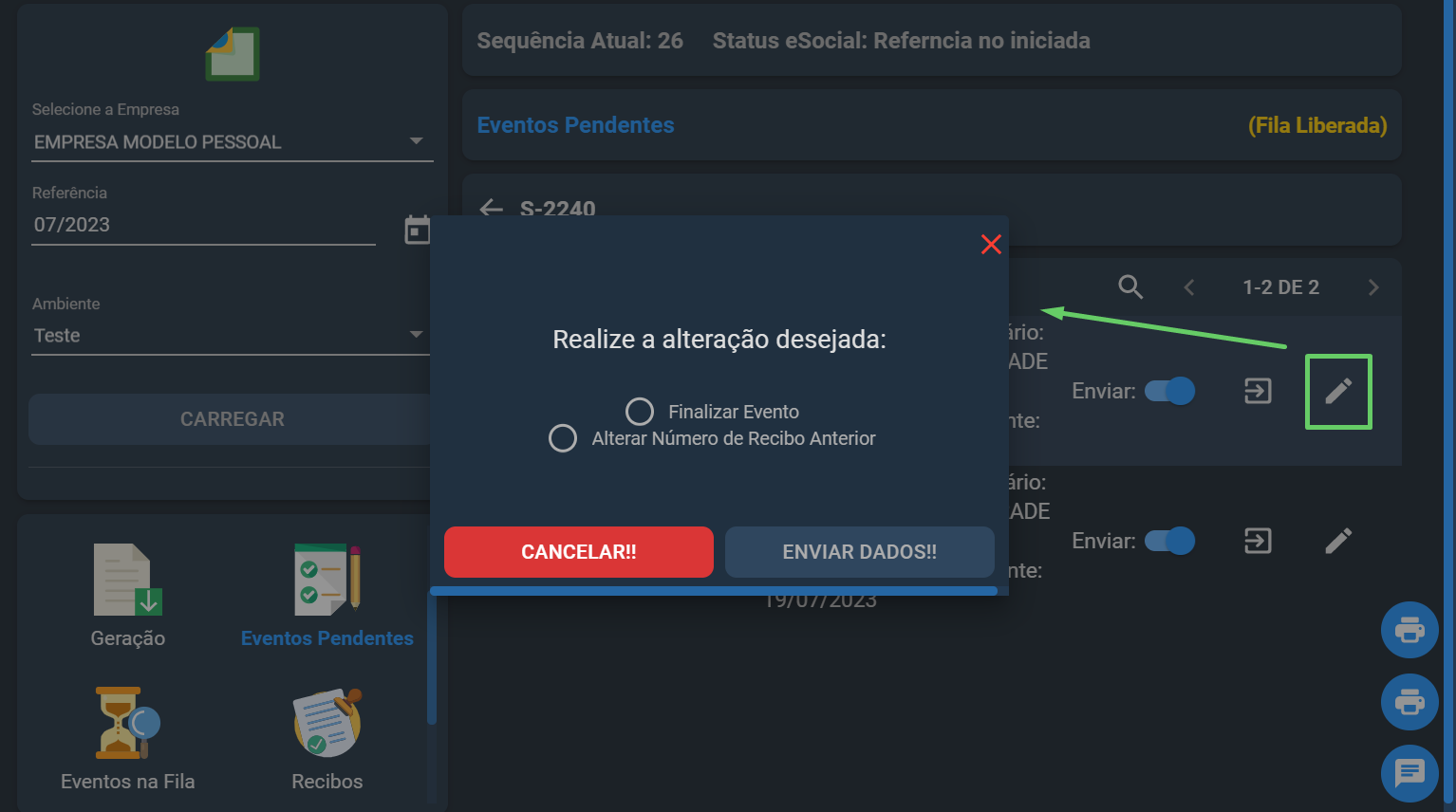Image resolution: width=1456 pixels, height=812 pixels.
Task: Click the second row's send arrow icon
Action: pyautogui.click(x=1258, y=541)
